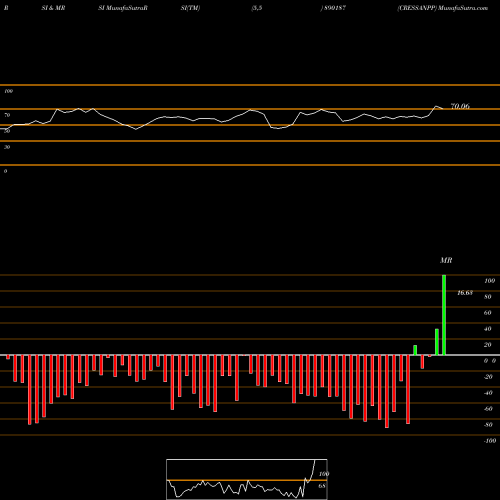The width and height of the screenshot is (500, 500).
Task: Click the RSI axis label 70
Action: [x=7, y=115]
